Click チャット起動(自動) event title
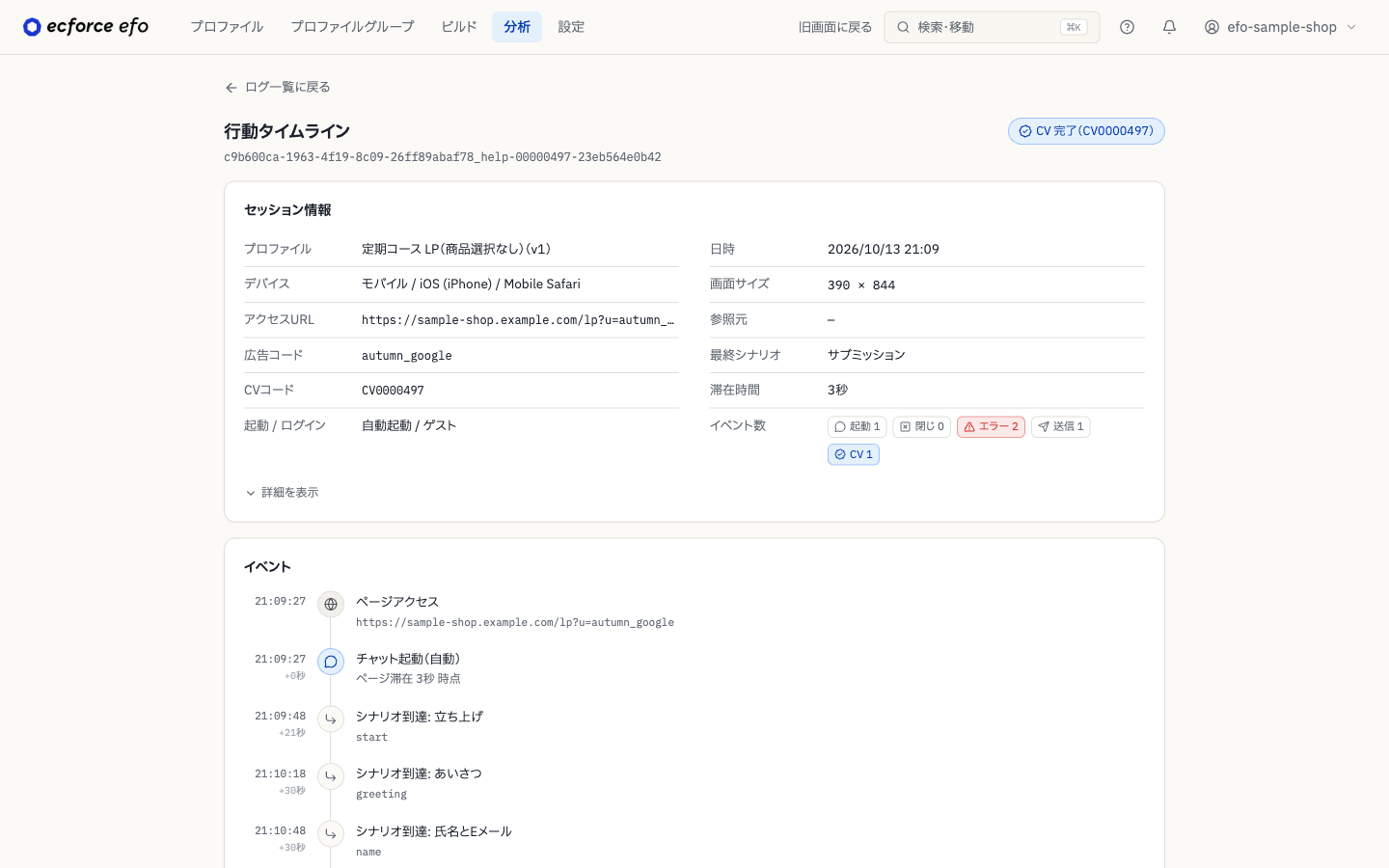 408,659
